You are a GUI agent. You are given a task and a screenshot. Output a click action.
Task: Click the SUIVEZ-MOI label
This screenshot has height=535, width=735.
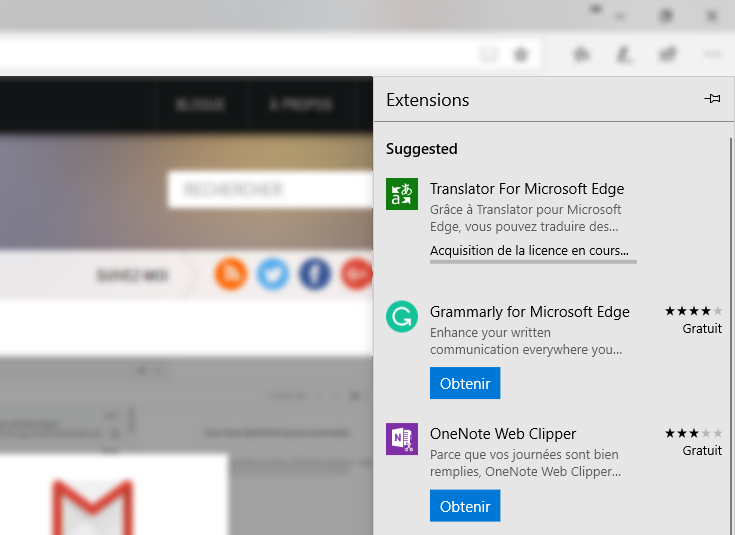(132, 275)
